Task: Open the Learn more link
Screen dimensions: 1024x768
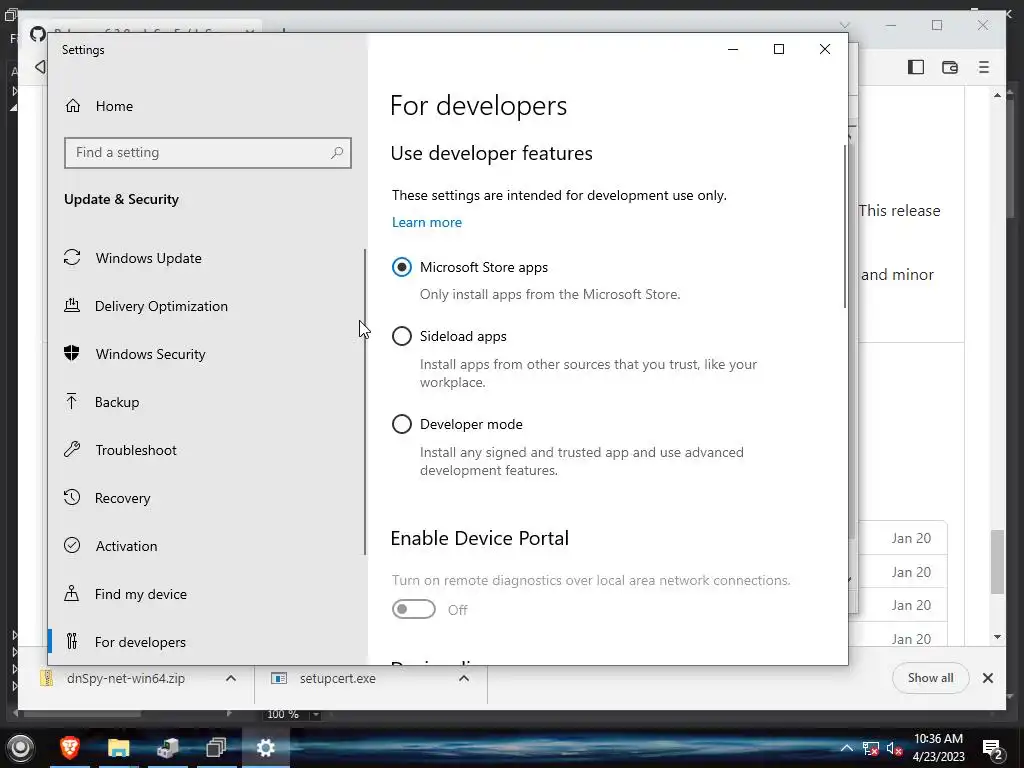Action: 426,222
